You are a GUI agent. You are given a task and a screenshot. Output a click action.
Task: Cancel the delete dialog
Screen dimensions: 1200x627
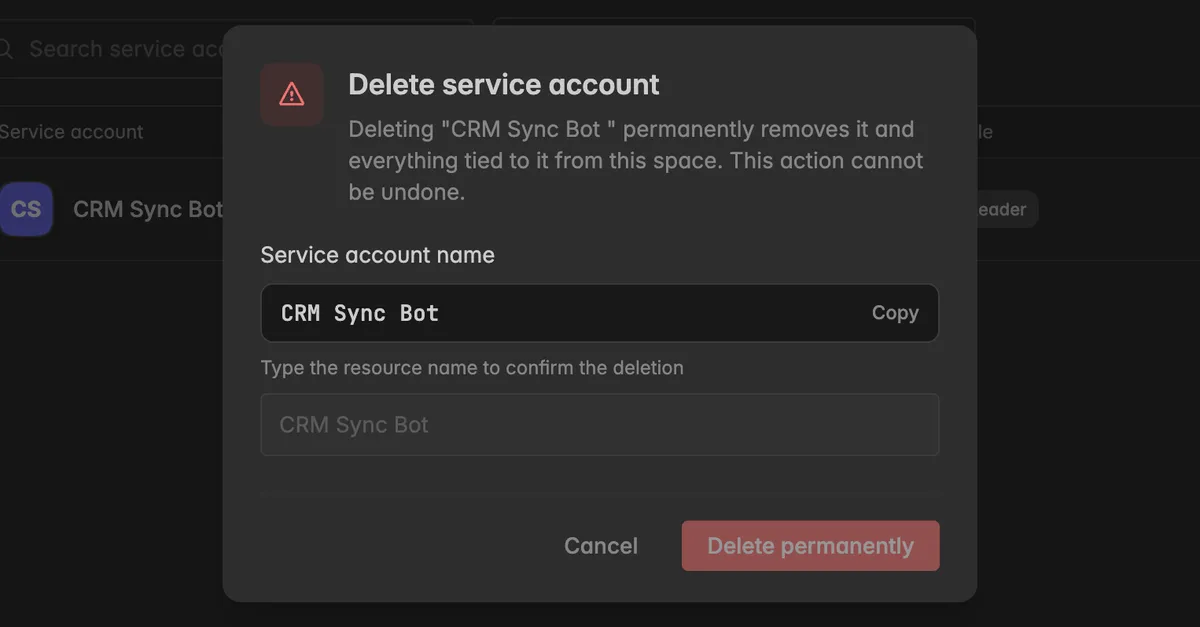pos(601,546)
